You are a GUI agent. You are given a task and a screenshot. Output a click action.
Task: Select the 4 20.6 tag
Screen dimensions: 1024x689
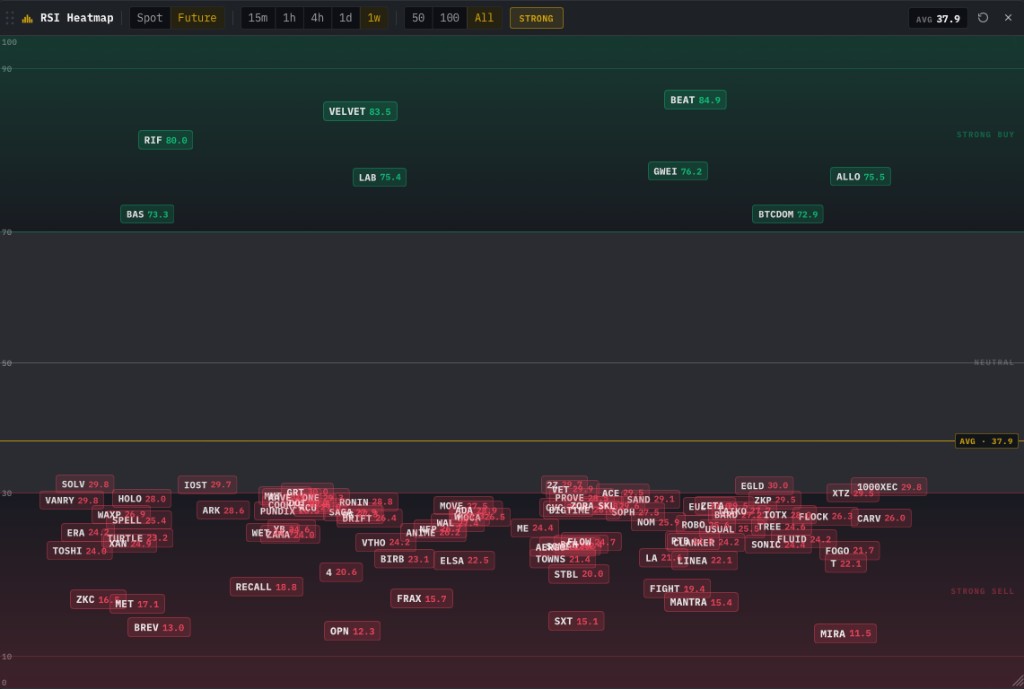341,572
